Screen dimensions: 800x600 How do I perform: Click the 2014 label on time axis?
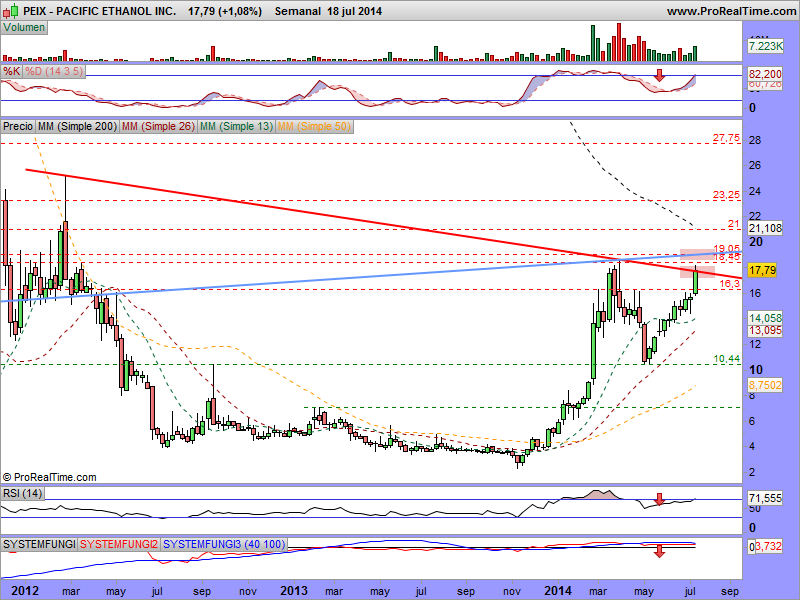pyautogui.click(x=558, y=591)
